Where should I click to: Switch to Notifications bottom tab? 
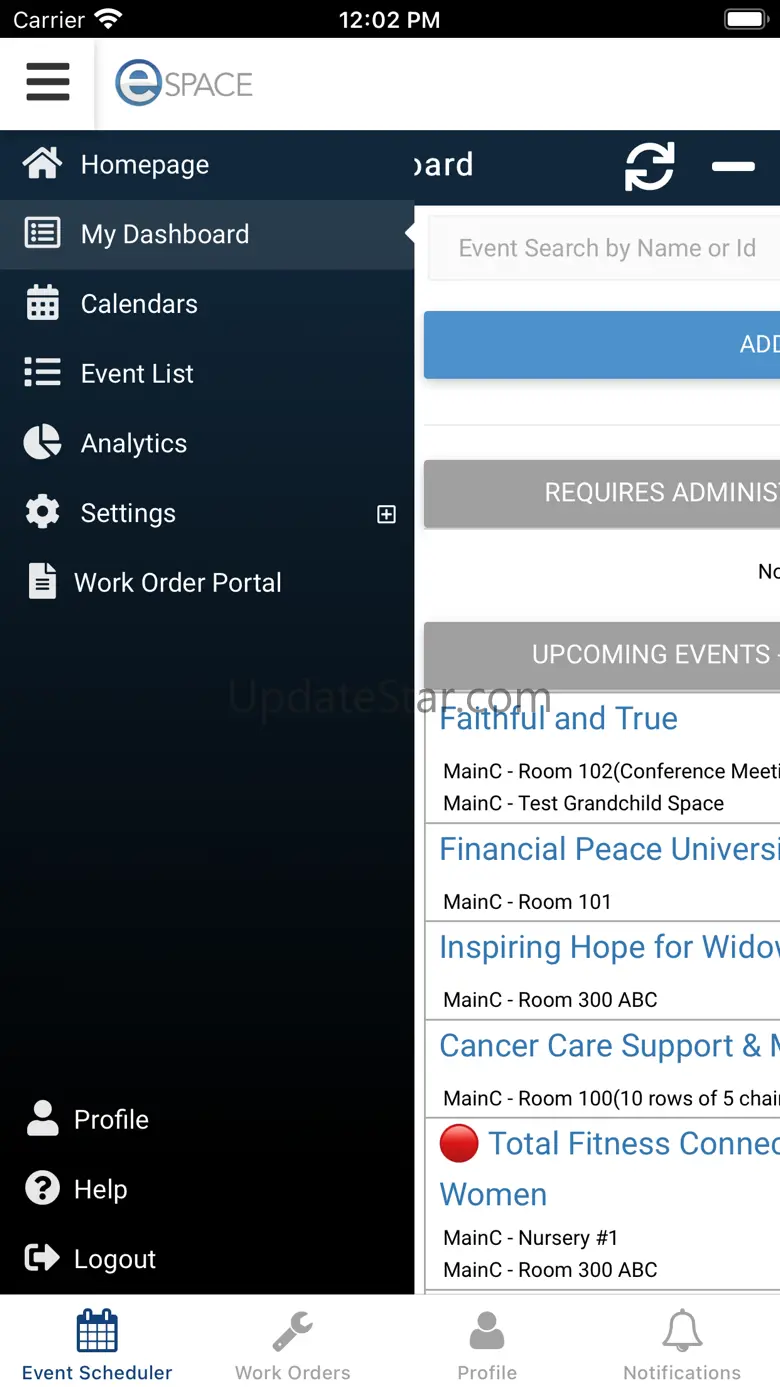click(683, 1344)
